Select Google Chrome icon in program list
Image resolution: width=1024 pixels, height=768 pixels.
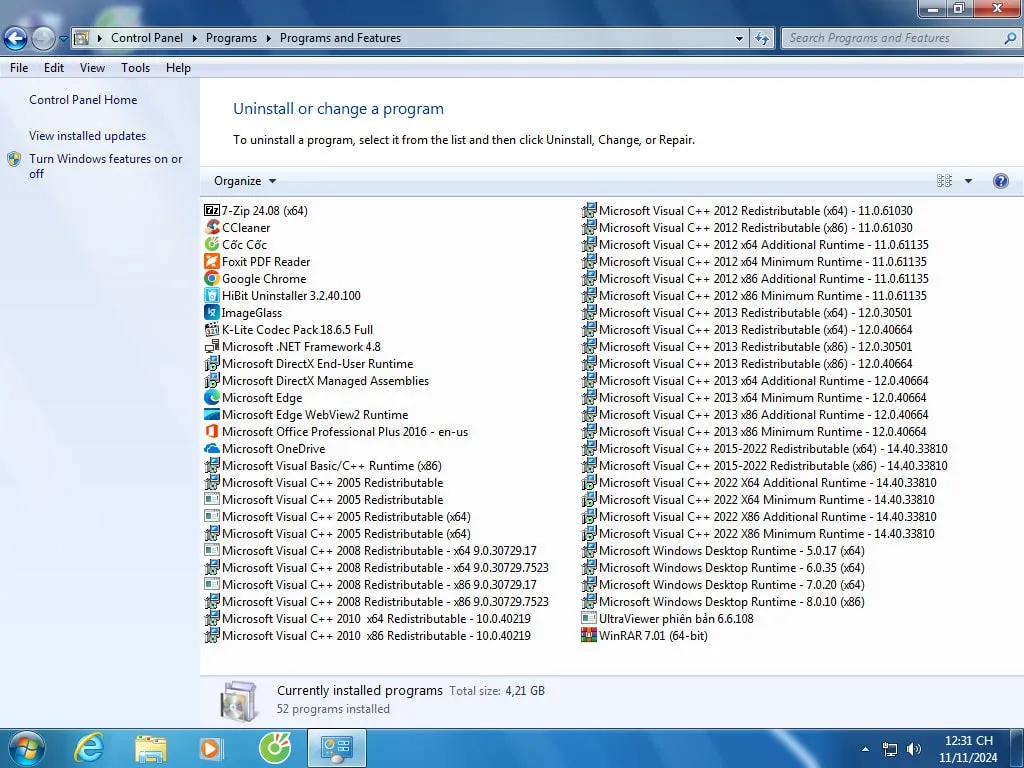tap(212, 279)
